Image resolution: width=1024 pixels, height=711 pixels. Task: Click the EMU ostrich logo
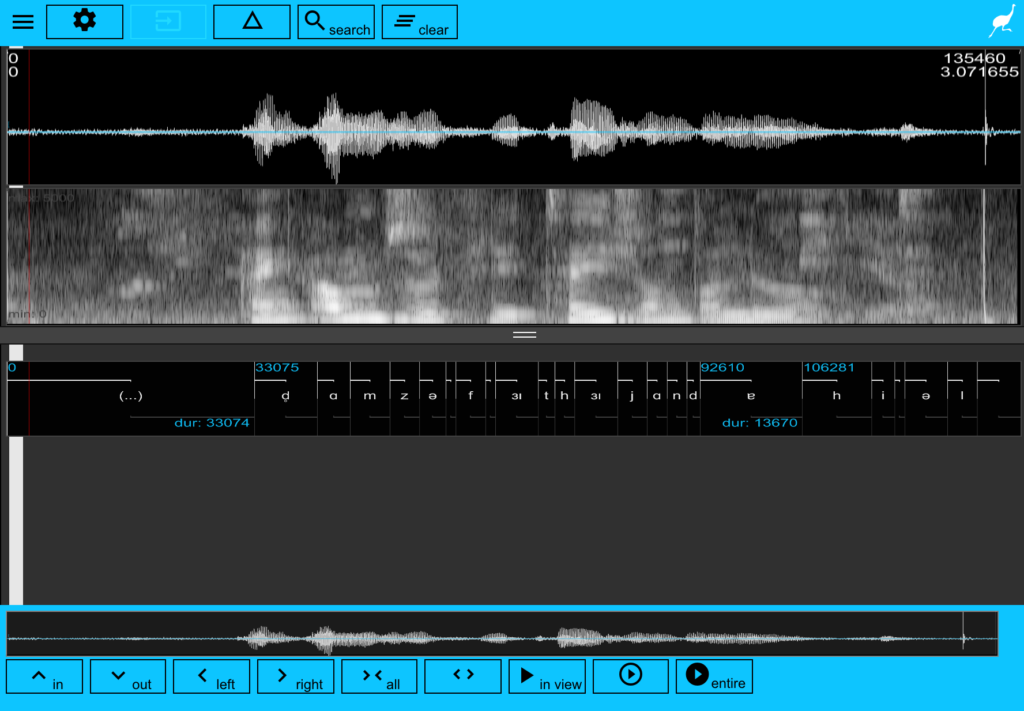1001,22
